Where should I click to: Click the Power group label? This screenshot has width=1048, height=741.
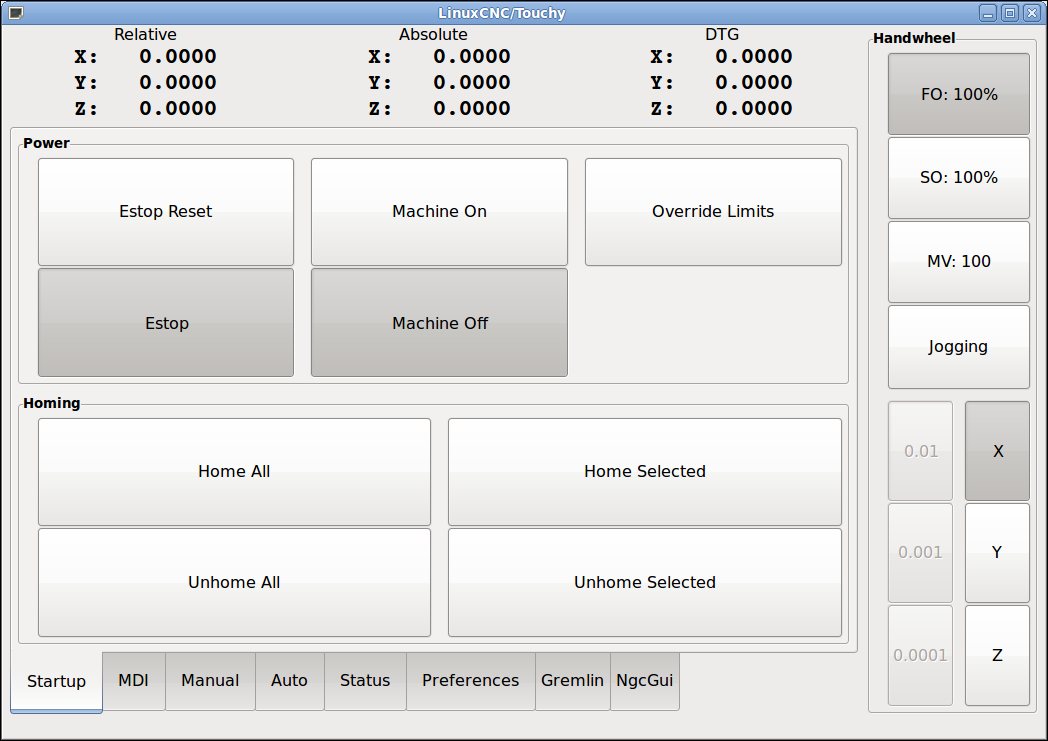46,143
